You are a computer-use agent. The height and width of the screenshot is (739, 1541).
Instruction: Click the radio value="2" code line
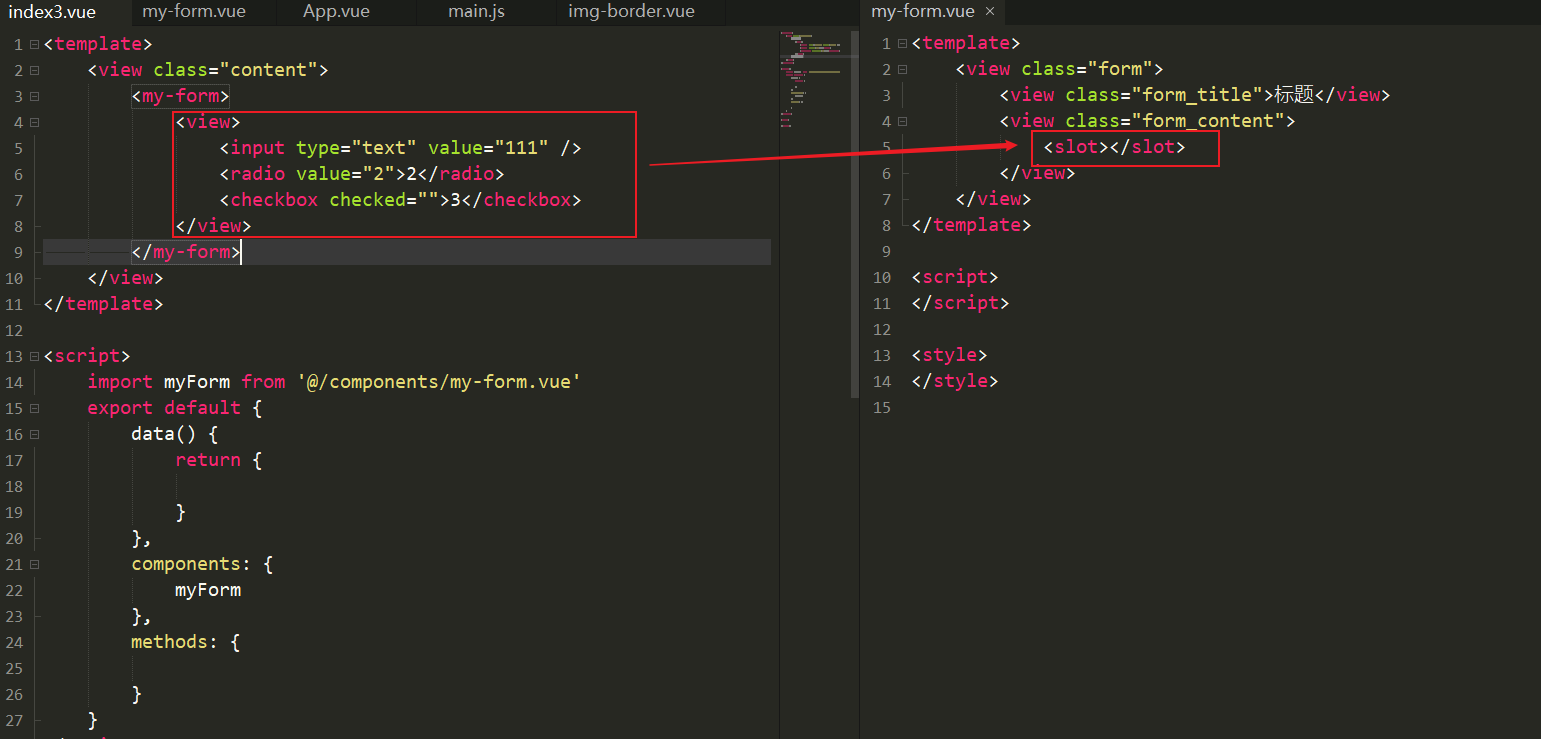pos(361,174)
